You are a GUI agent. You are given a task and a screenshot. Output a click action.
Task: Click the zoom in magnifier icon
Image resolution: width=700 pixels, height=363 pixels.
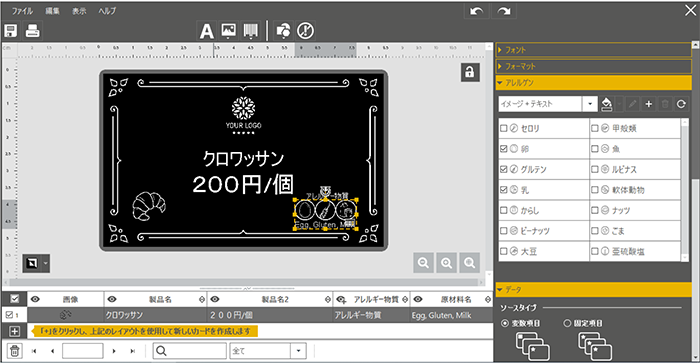[446, 263]
